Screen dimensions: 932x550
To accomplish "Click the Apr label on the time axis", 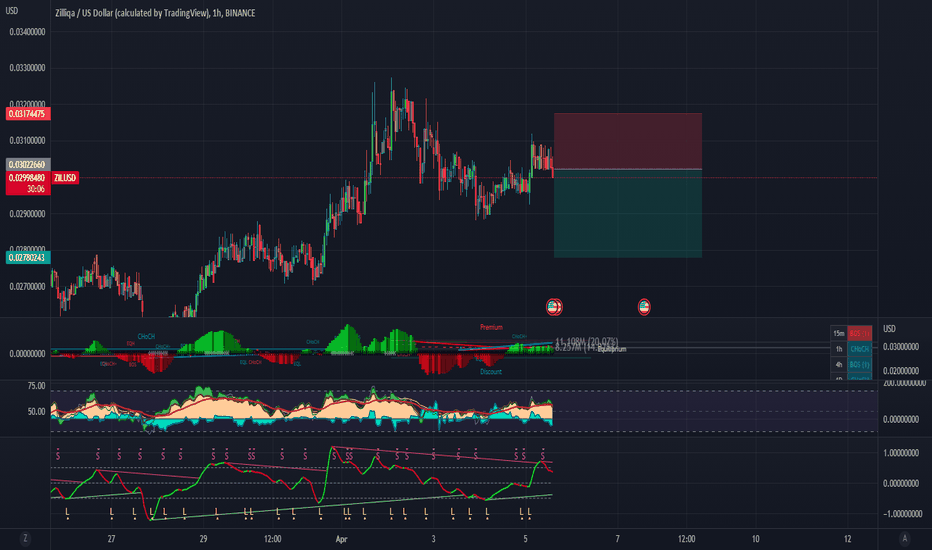I will coord(341,539).
